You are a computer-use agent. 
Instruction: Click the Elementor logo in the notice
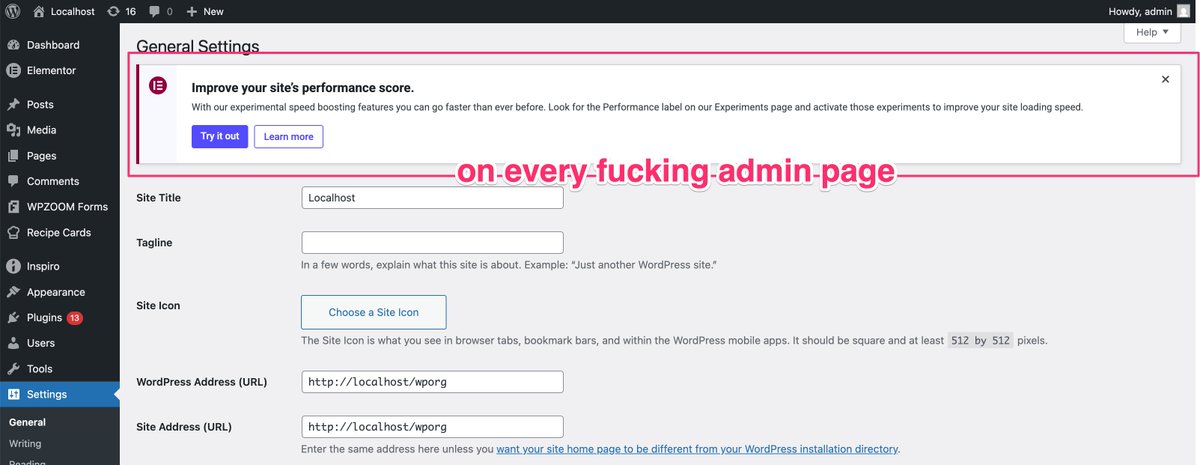(158, 86)
